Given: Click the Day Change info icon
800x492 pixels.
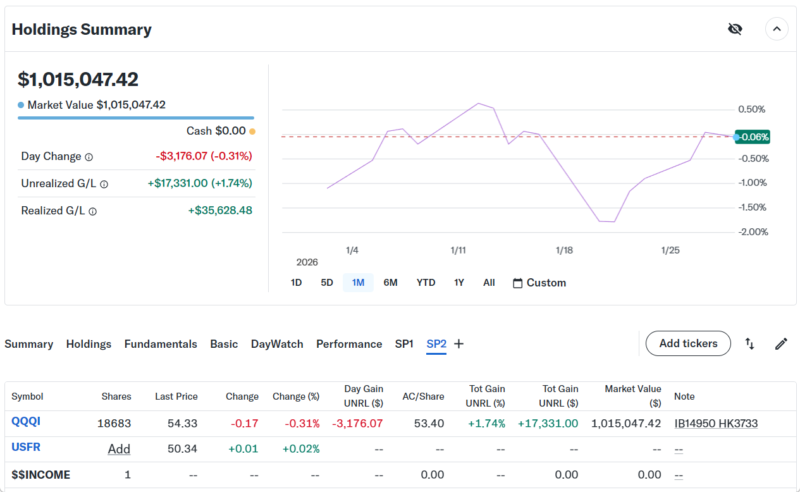Looking at the screenshot, I should [89, 157].
